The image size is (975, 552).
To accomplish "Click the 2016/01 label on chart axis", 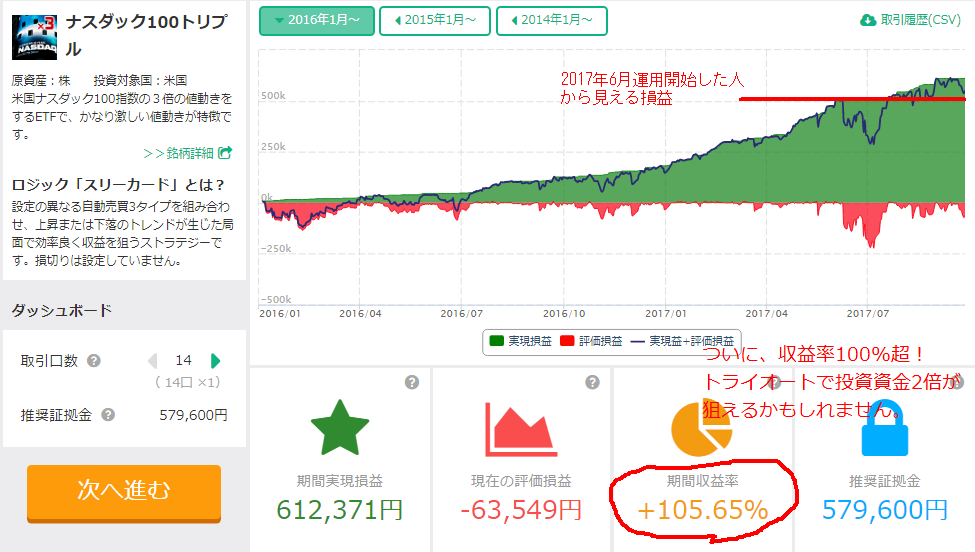I will click(280, 313).
